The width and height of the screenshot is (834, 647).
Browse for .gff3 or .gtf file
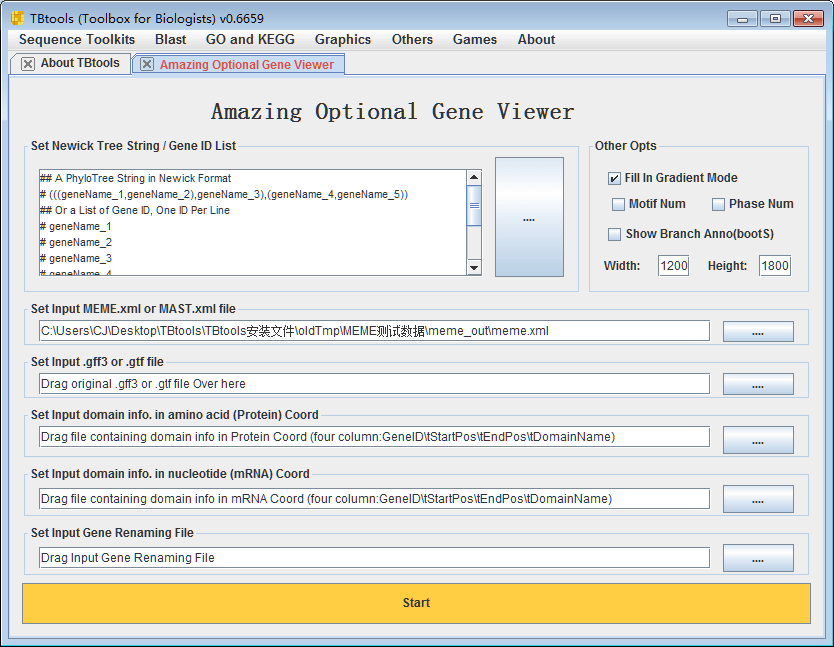[x=758, y=384]
